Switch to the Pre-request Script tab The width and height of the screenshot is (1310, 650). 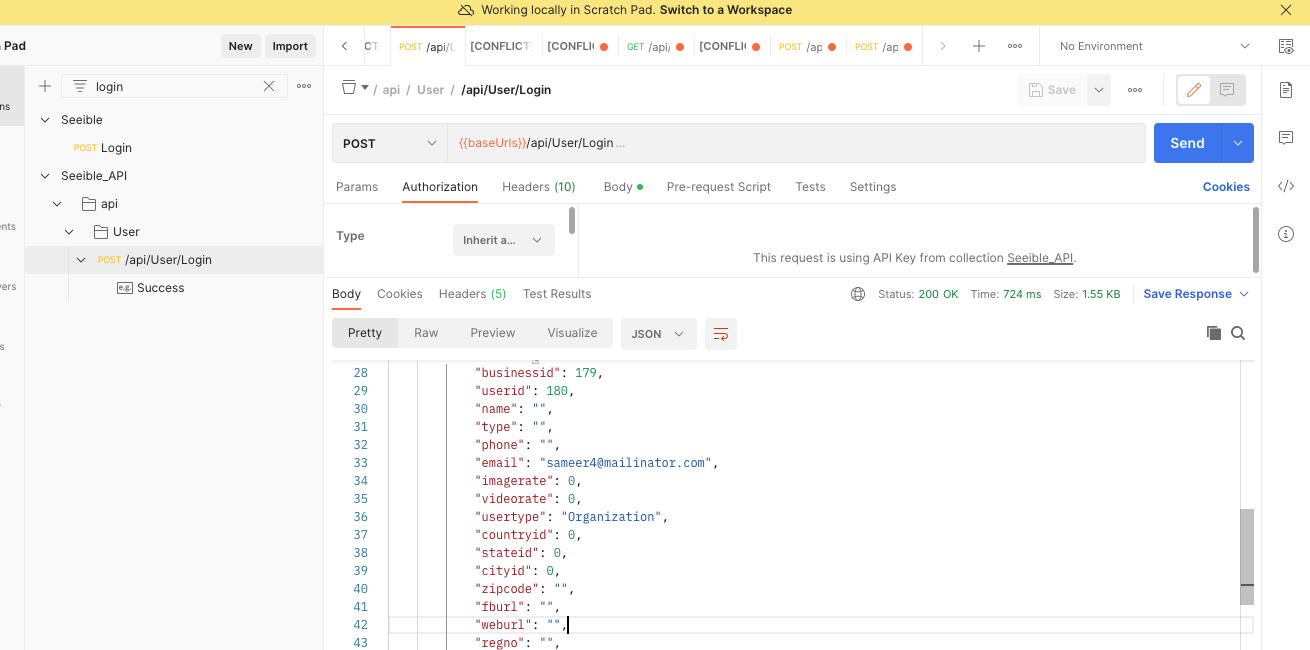[719, 187]
